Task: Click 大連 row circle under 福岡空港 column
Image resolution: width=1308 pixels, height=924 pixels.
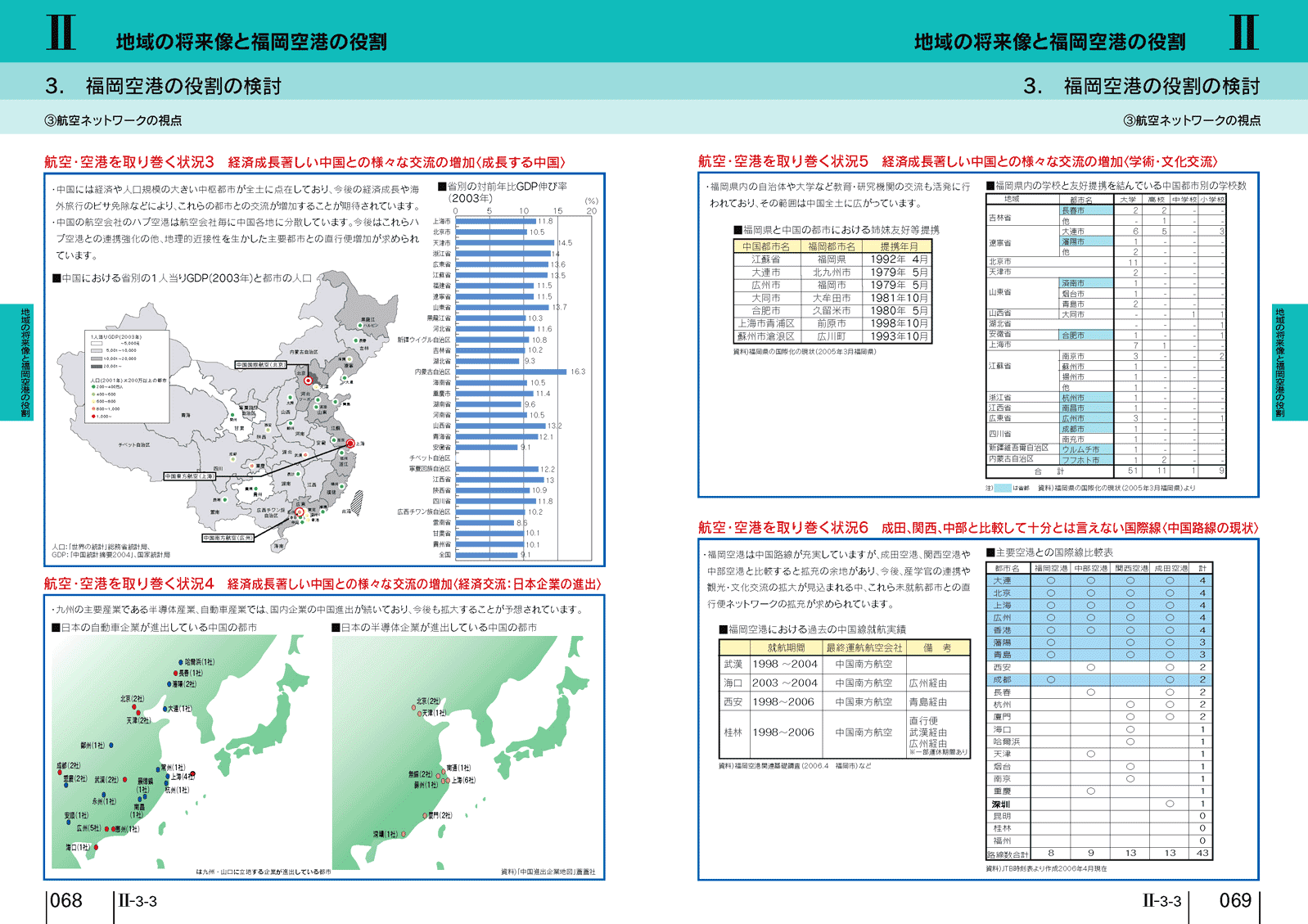Action: [x=1051, y=580]
